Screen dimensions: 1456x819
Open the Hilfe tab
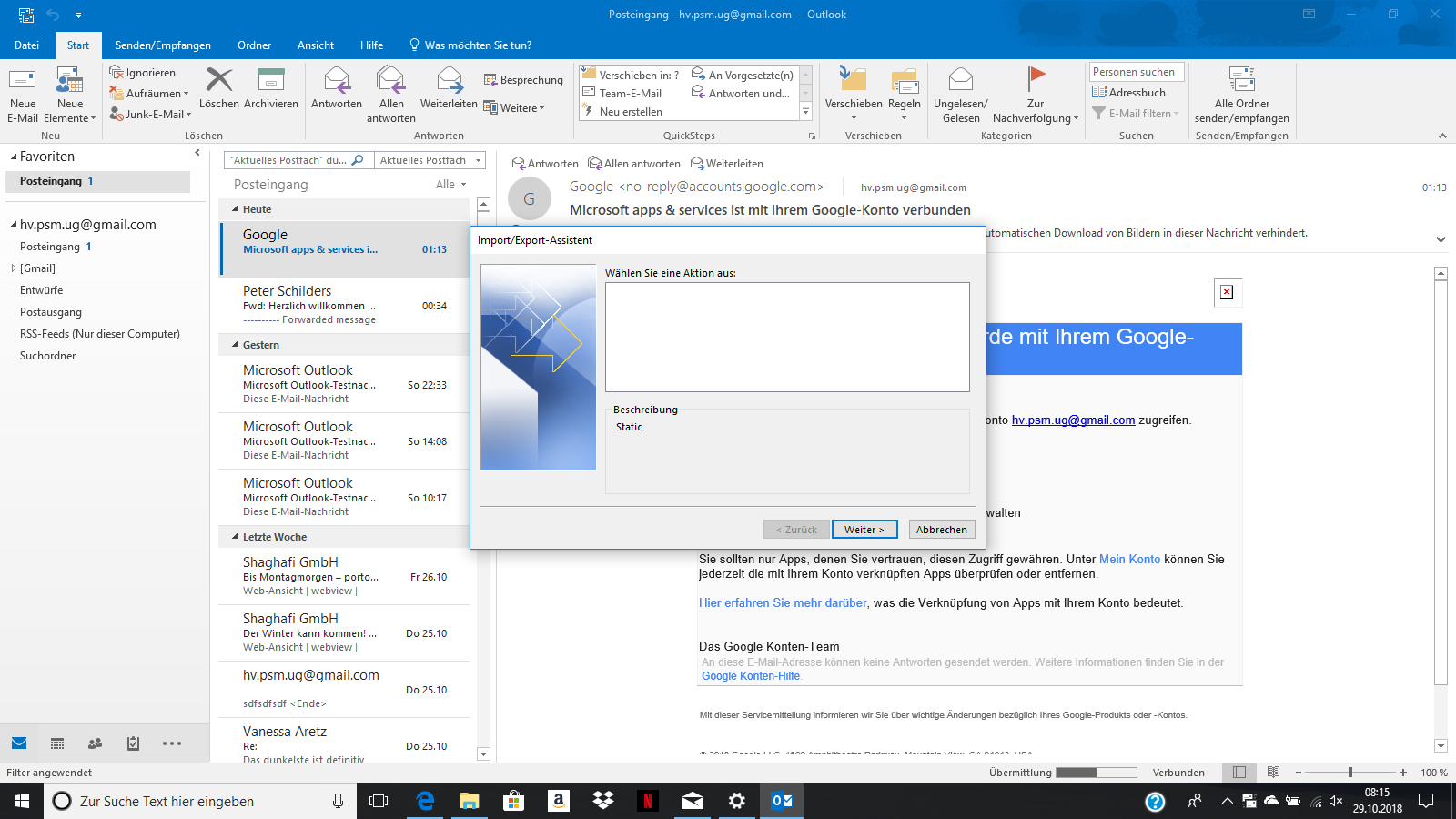click(x=371, y=45)
